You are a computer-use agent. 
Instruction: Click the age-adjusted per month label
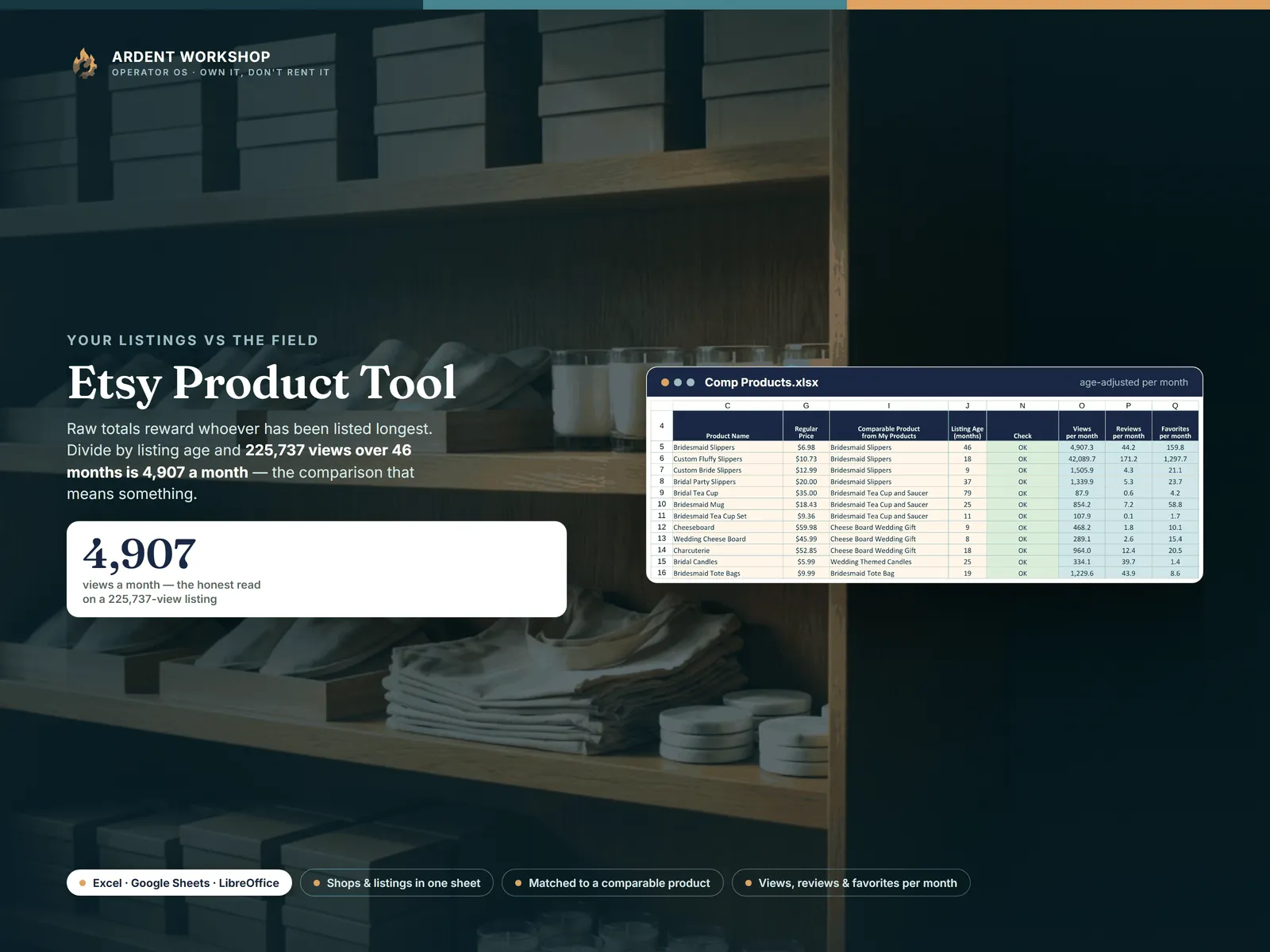(x=1133, y=382)
